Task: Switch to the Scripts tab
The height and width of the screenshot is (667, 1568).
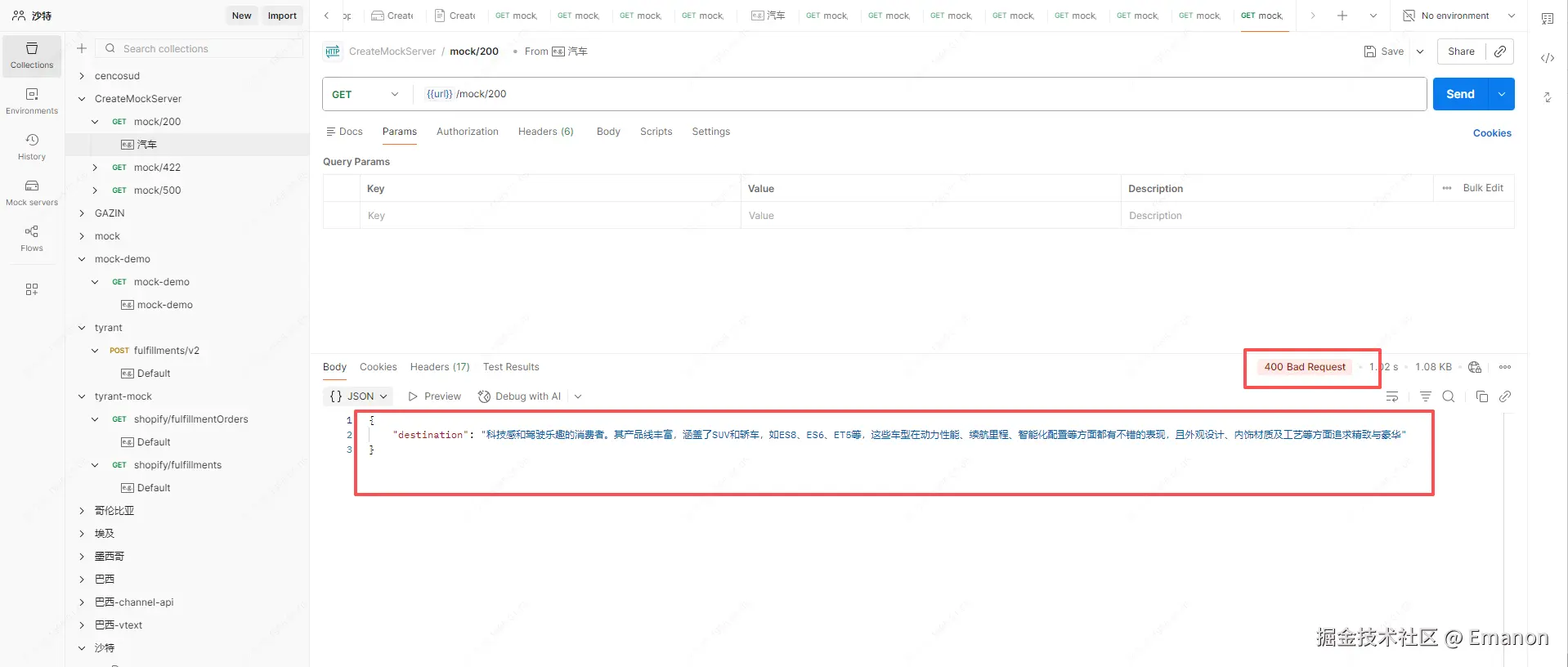Action: (x=656, y=132)
